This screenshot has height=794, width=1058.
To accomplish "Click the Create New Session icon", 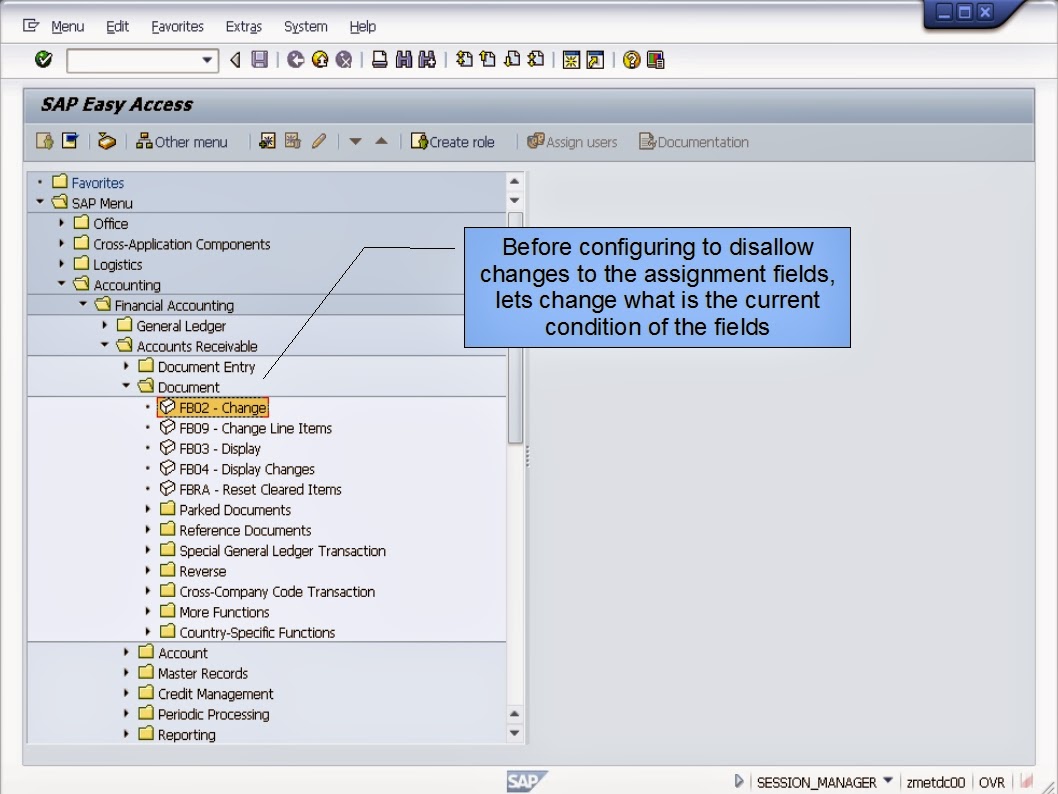I will pos(571,60).
